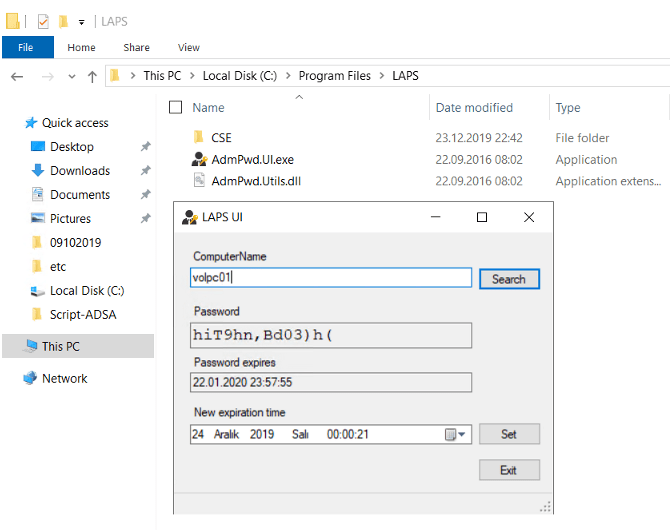Click into the ComputerName text field
This screenshot has height=530, width=671.
(x=330, y=278)
